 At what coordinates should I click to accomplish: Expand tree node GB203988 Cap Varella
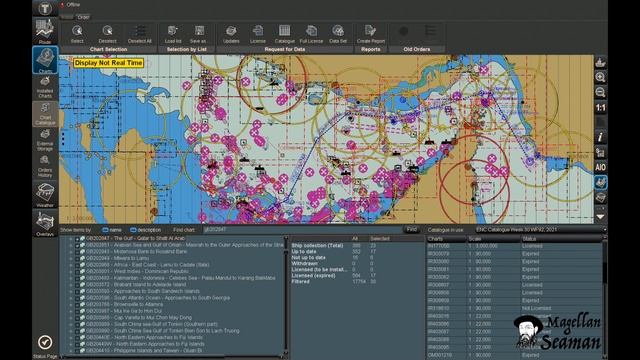click(x=71, y=318)
